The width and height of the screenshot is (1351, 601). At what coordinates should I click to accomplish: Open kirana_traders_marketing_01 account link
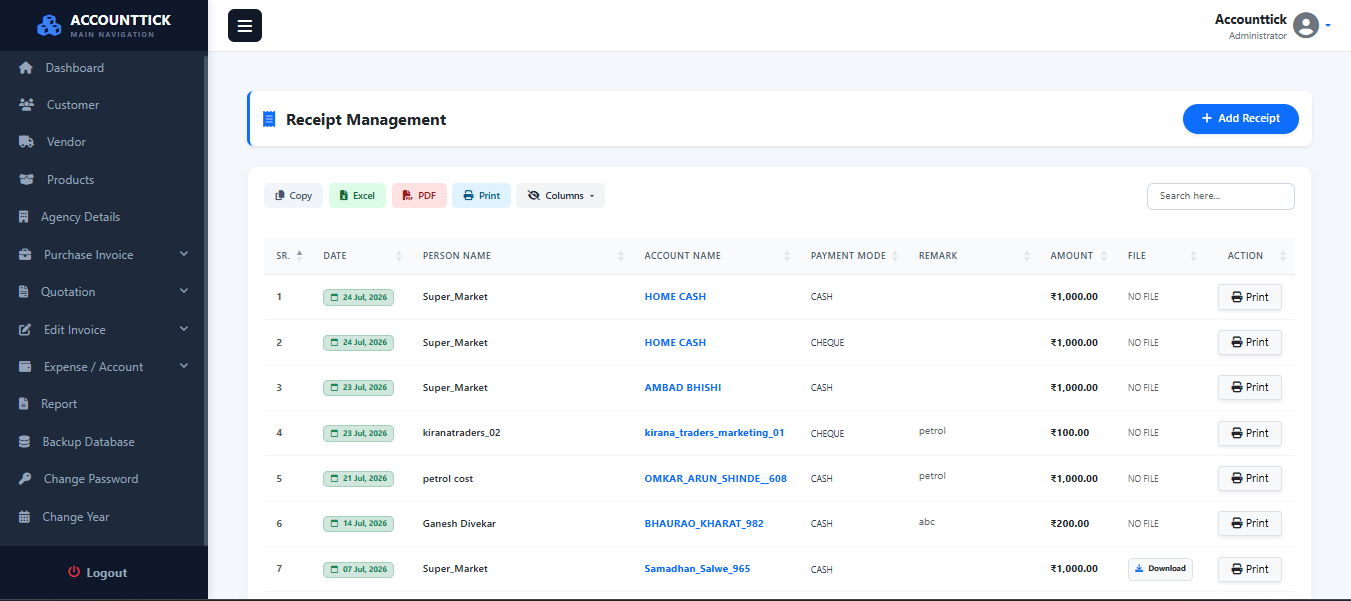coord(714,433)
